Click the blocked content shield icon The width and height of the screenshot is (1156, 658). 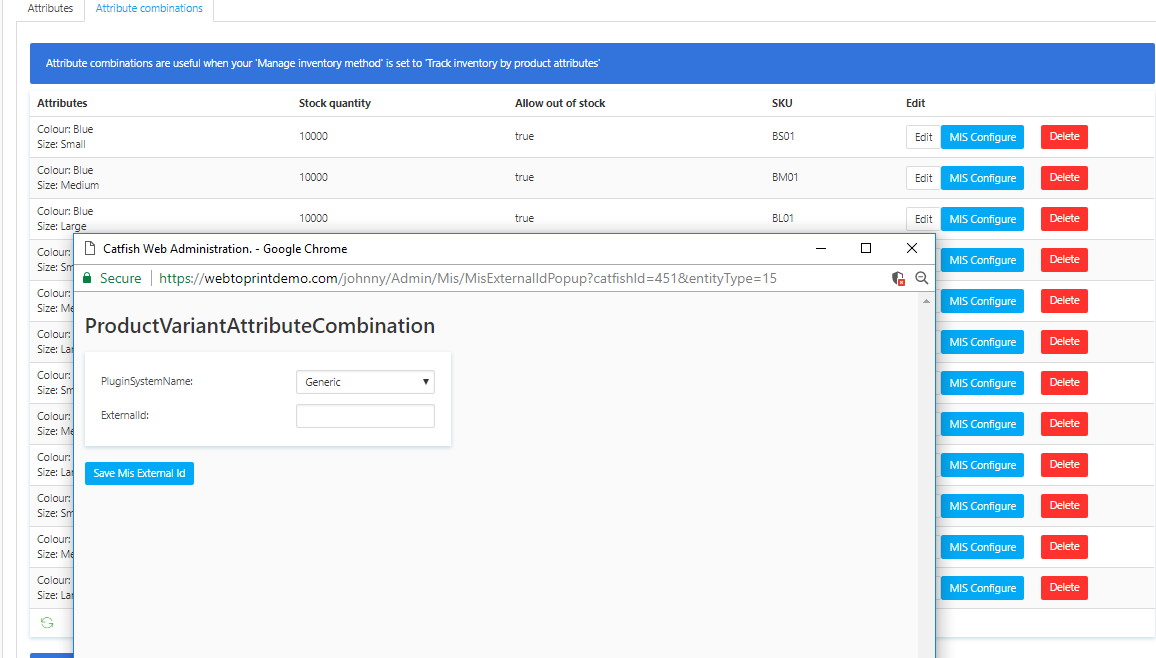tap(898, 278)
